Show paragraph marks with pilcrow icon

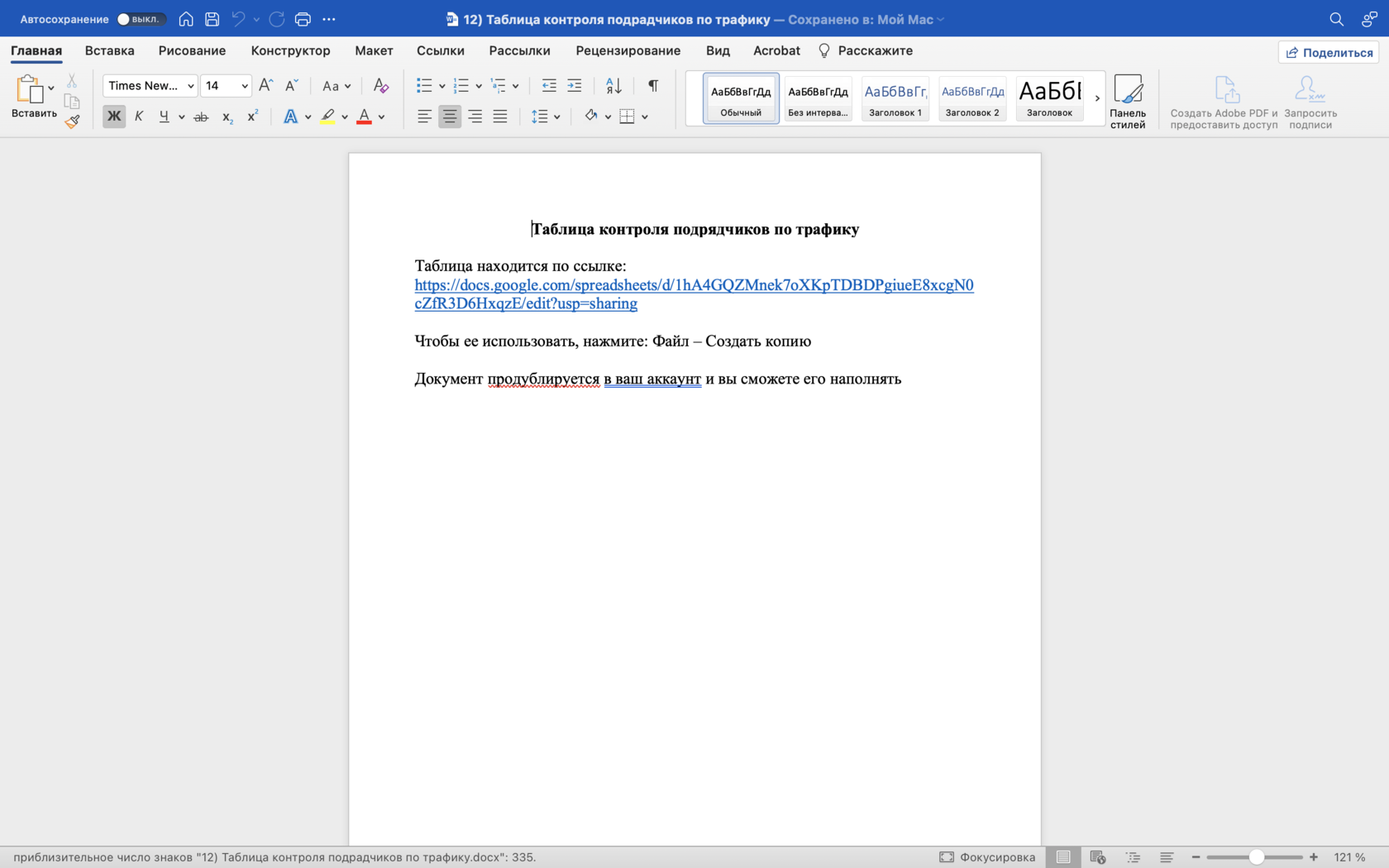pos(653,86)
